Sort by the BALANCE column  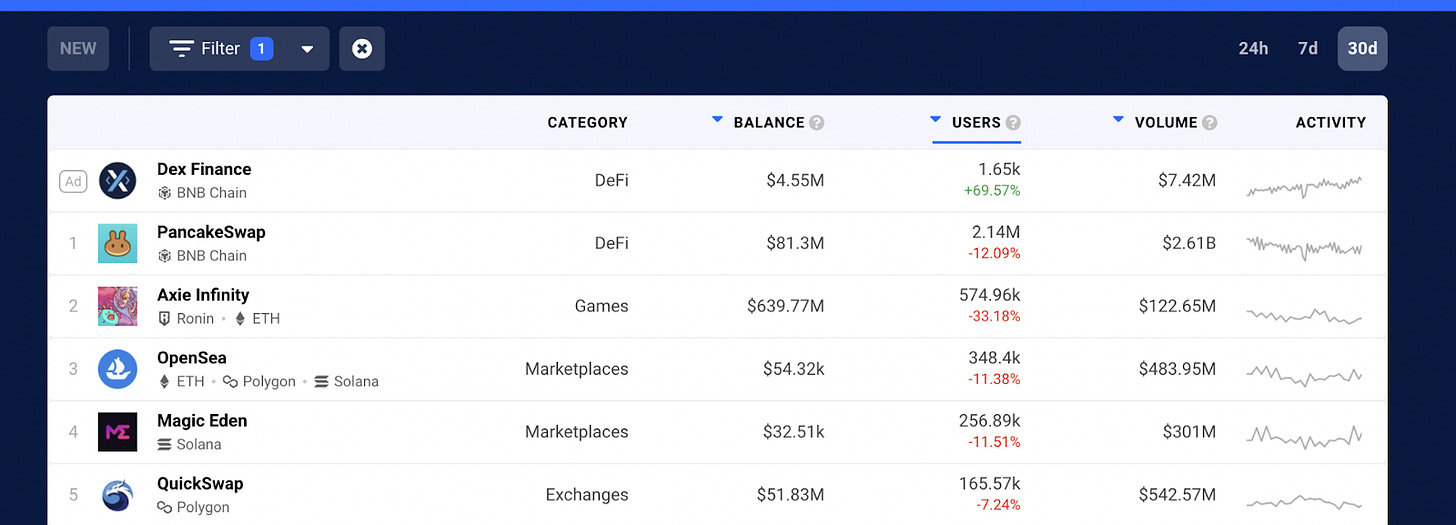point(768,122)
